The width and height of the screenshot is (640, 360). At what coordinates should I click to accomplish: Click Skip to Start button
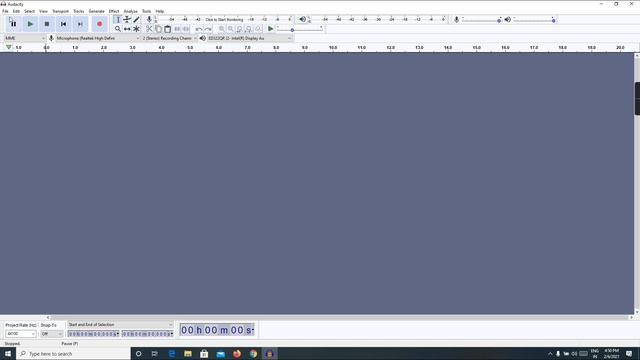64,24
